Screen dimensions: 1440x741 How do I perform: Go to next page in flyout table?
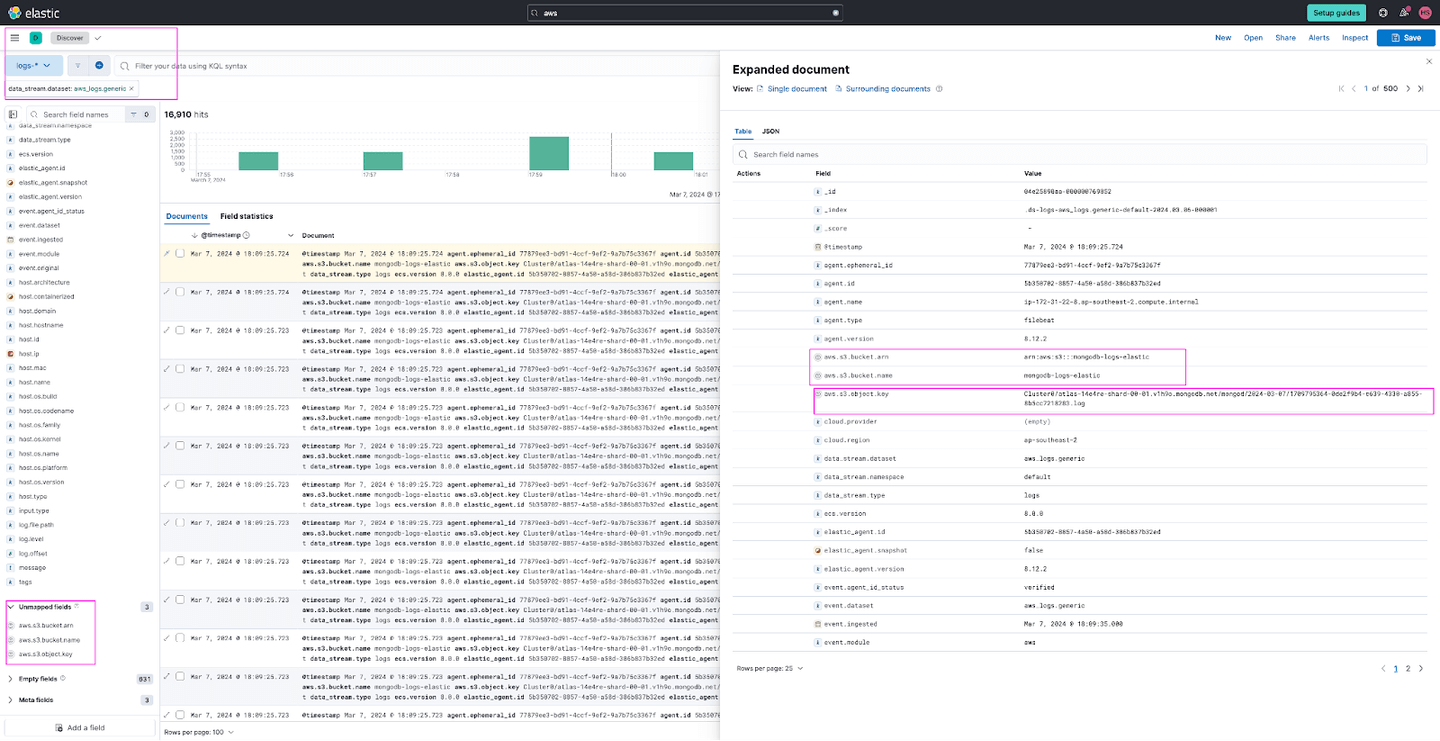tap(1421, 668)
